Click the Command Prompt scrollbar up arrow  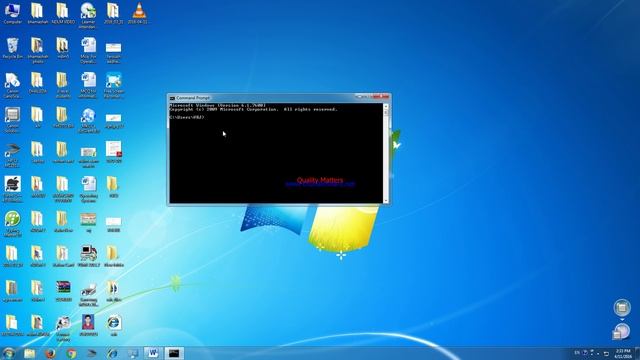click(386, 107)
